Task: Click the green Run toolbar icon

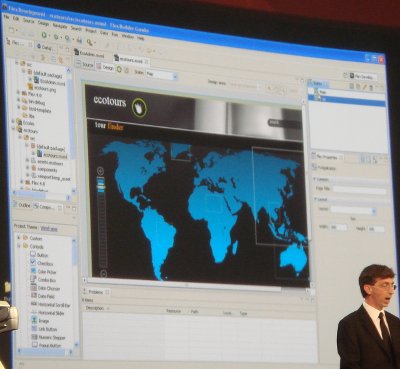Action: pos(44,35)
